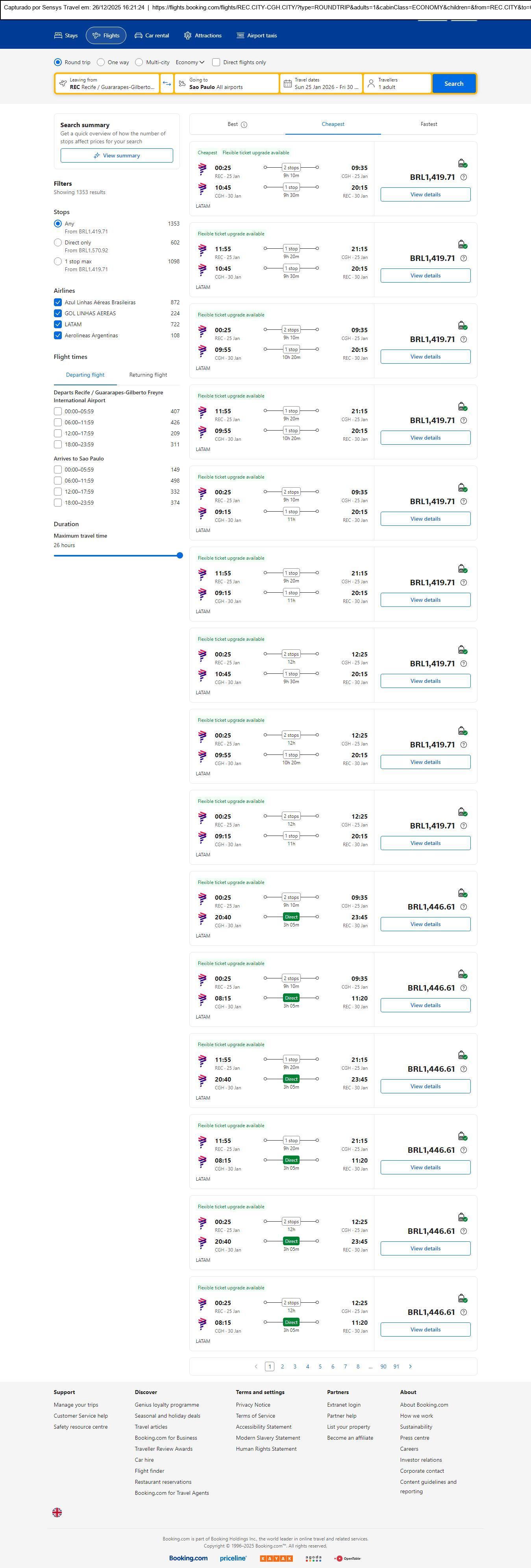Switch to the Fastest sorting tab
This screenshot has height=1568, width=531.
click(429, 124)
